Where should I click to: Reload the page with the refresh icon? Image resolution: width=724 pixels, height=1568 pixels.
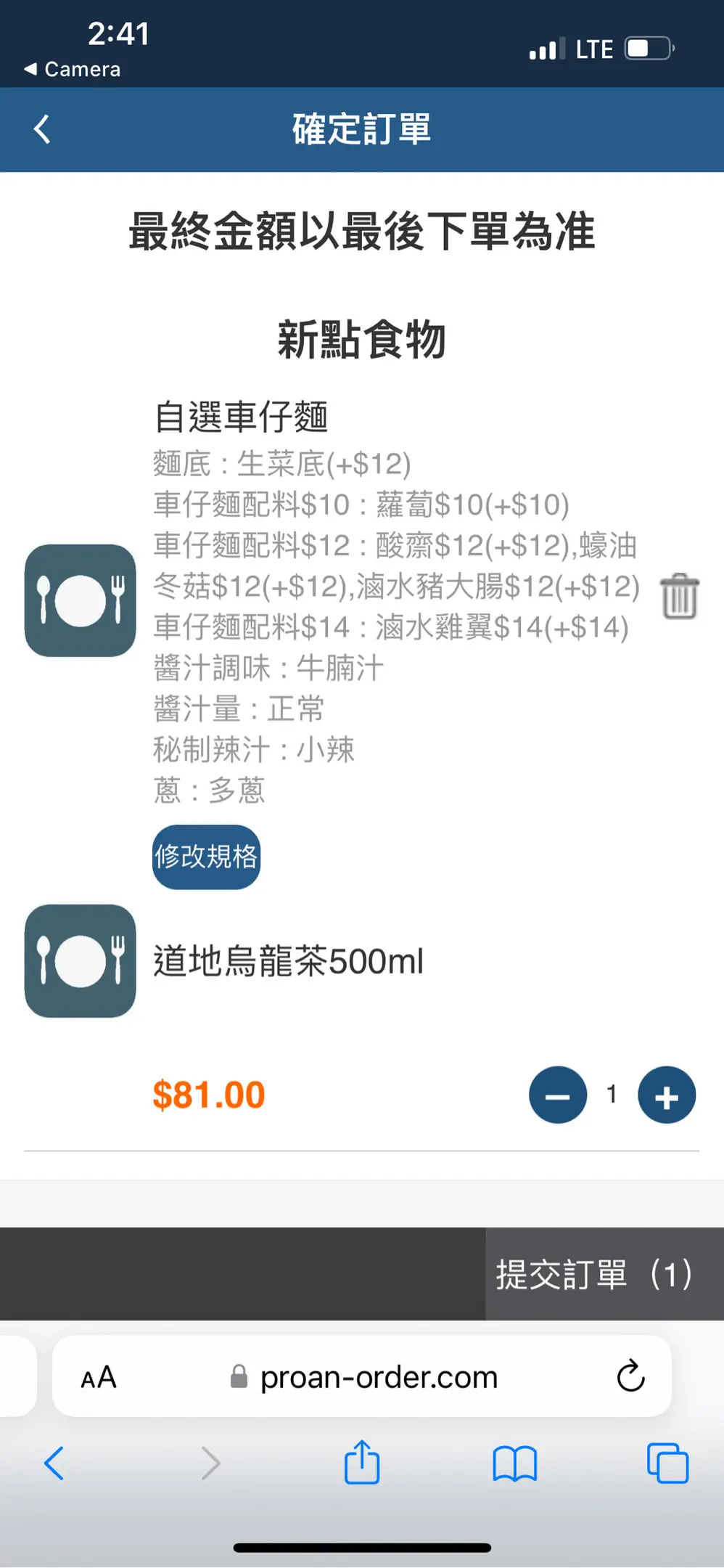point(630,1376)
